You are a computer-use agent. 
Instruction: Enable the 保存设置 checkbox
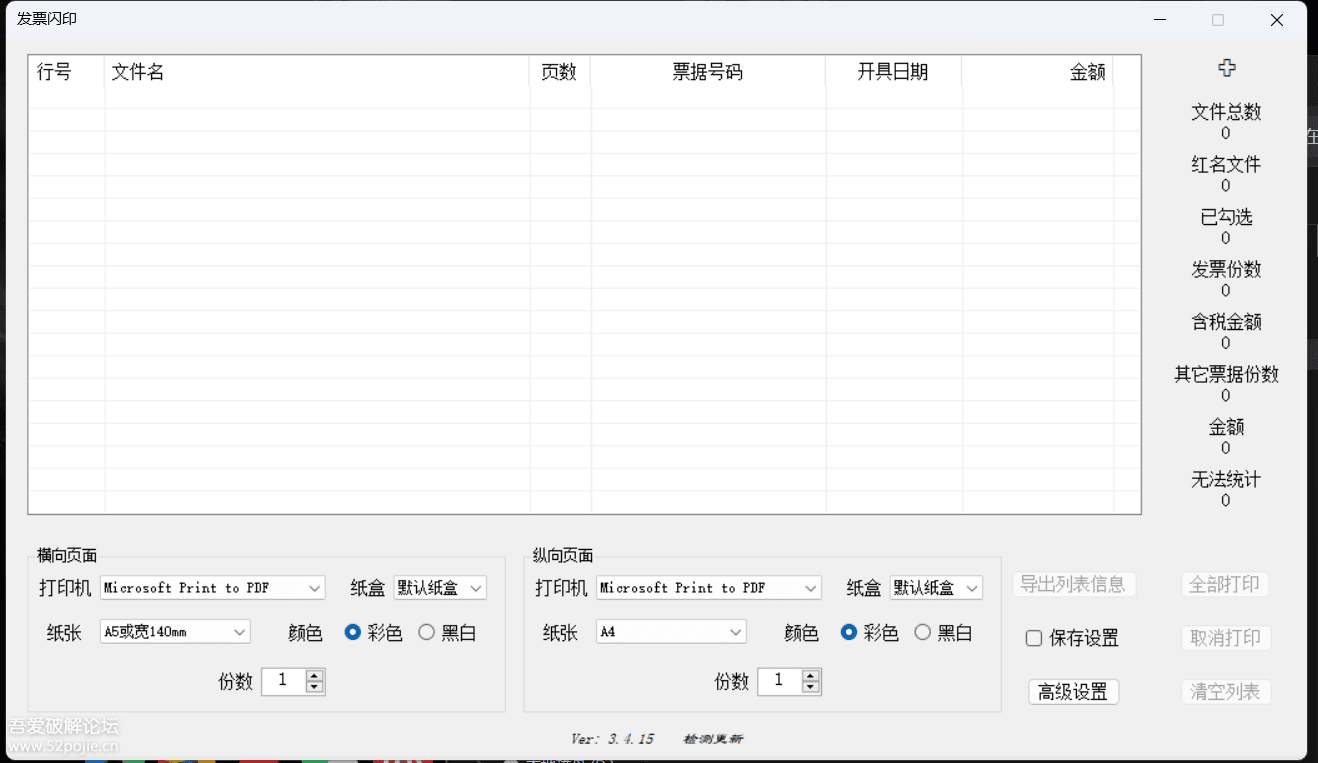1035,638
